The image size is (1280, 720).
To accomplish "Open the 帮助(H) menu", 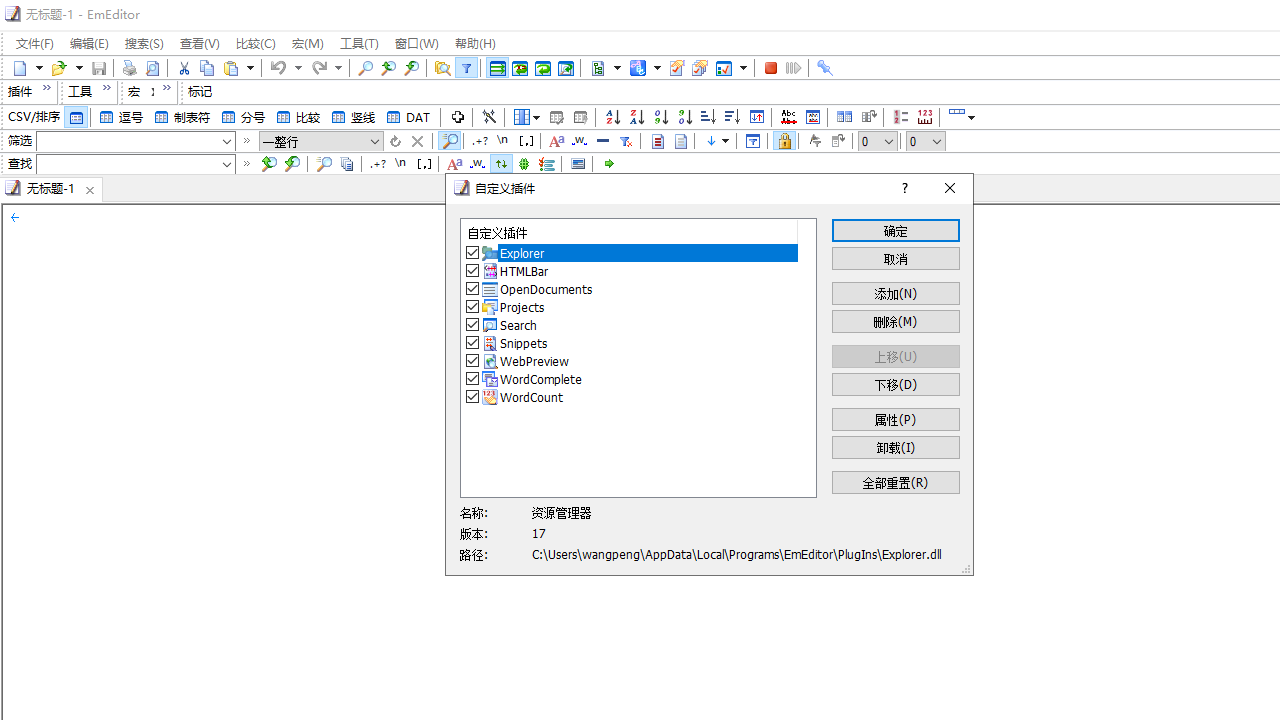I will [x=475, y=43].
